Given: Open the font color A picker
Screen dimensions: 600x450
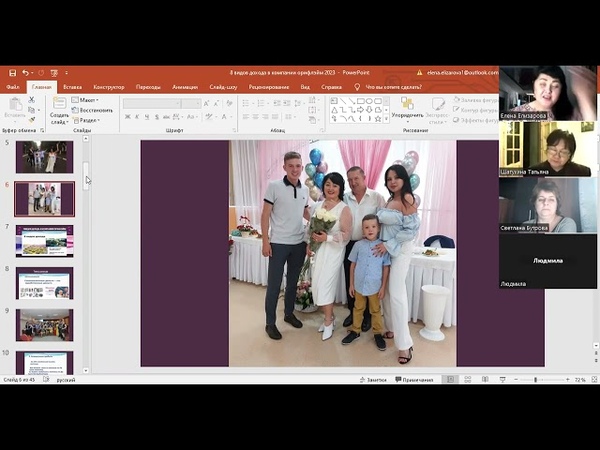Looking at the screenshot, I should tap(226, 117).
